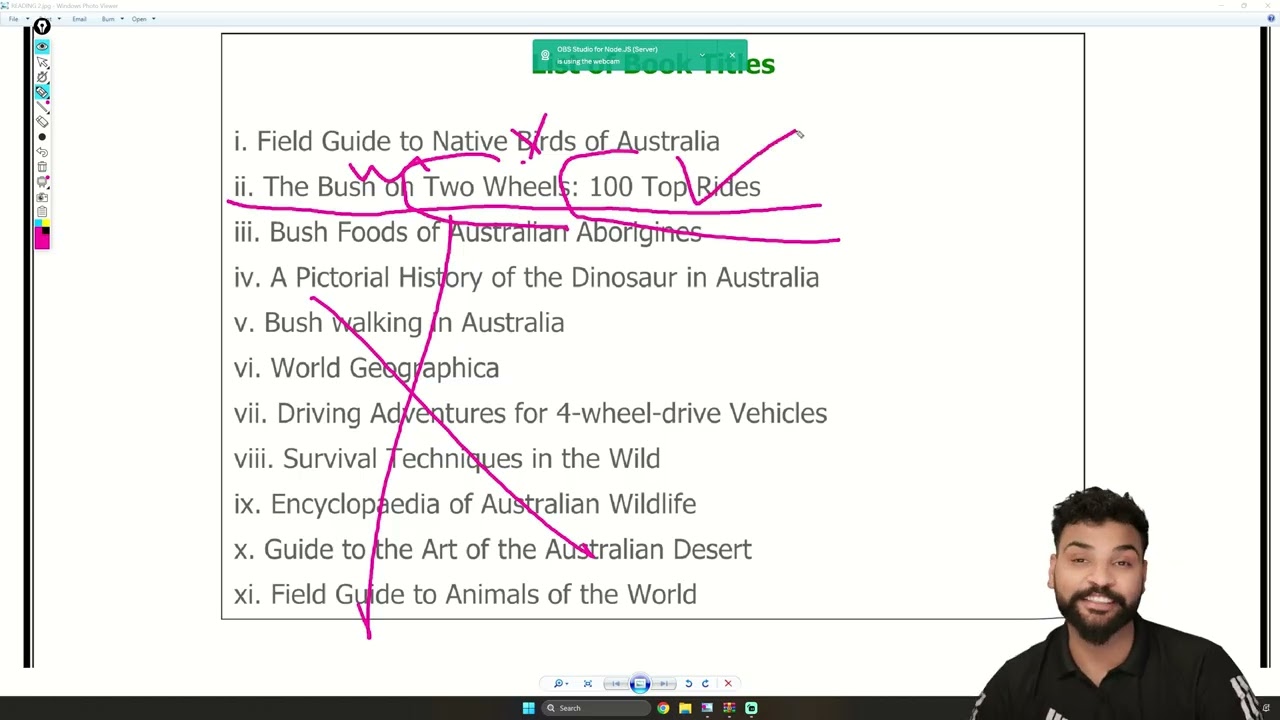This screenshot has height=720, width=1280.
Task: Click 'xi. Field Guide to Animals of the World'
Action: click(x=465, y=595)
